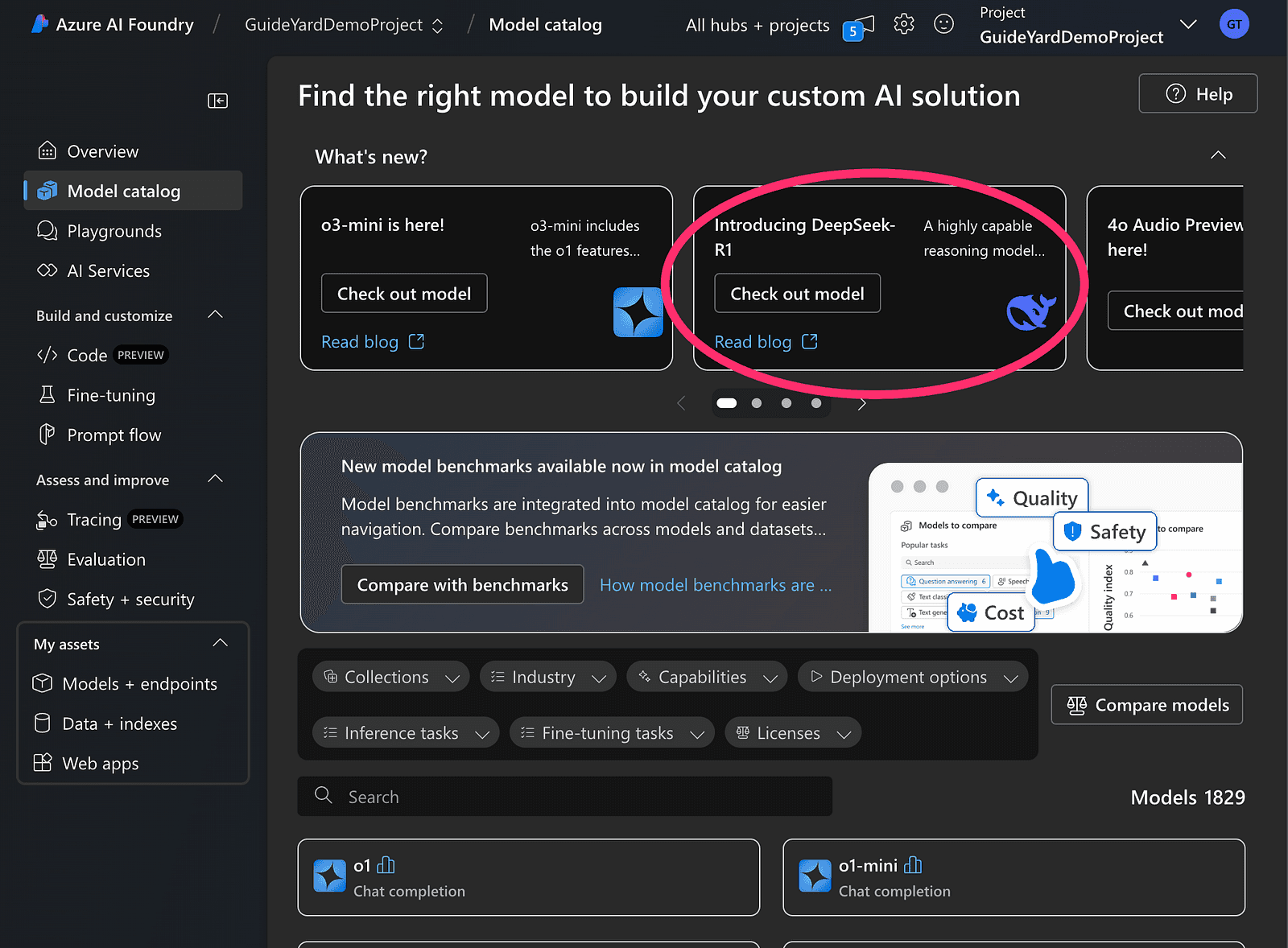
Task: Click the magnifier icon in the search box
Action: (x=324, y=795)
